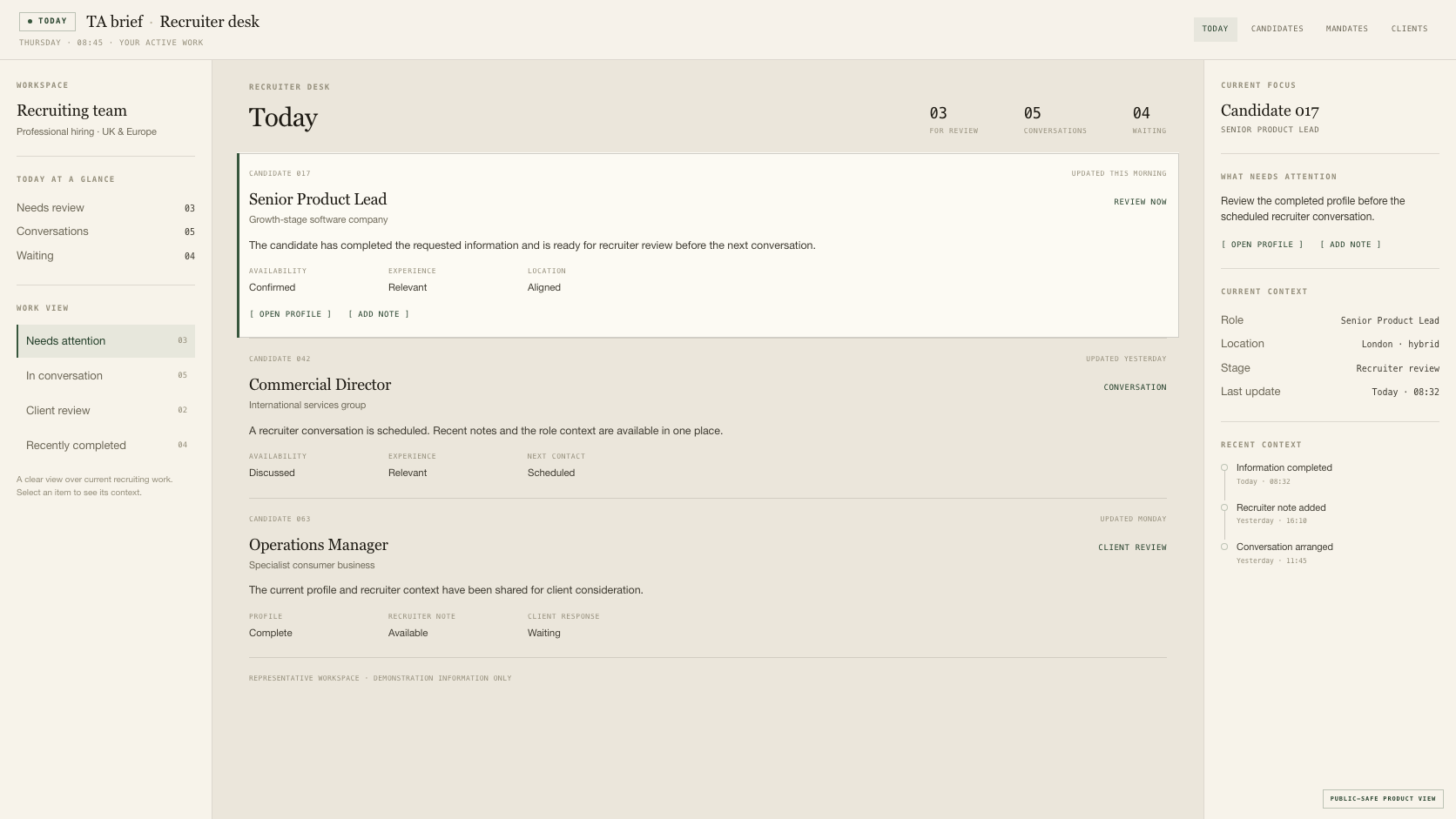The width and height of the screenshot is (1456, 819).
Task: Select Needs attention in Work View
Action: [x=105, y=341]
